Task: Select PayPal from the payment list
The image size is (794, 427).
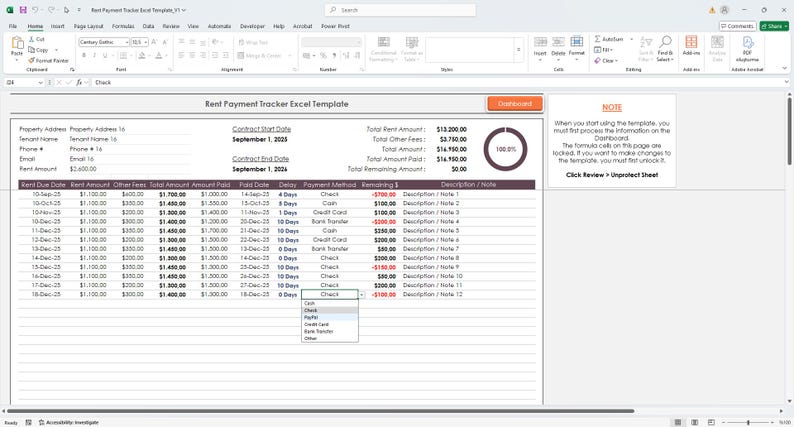Action: (330, 317)
